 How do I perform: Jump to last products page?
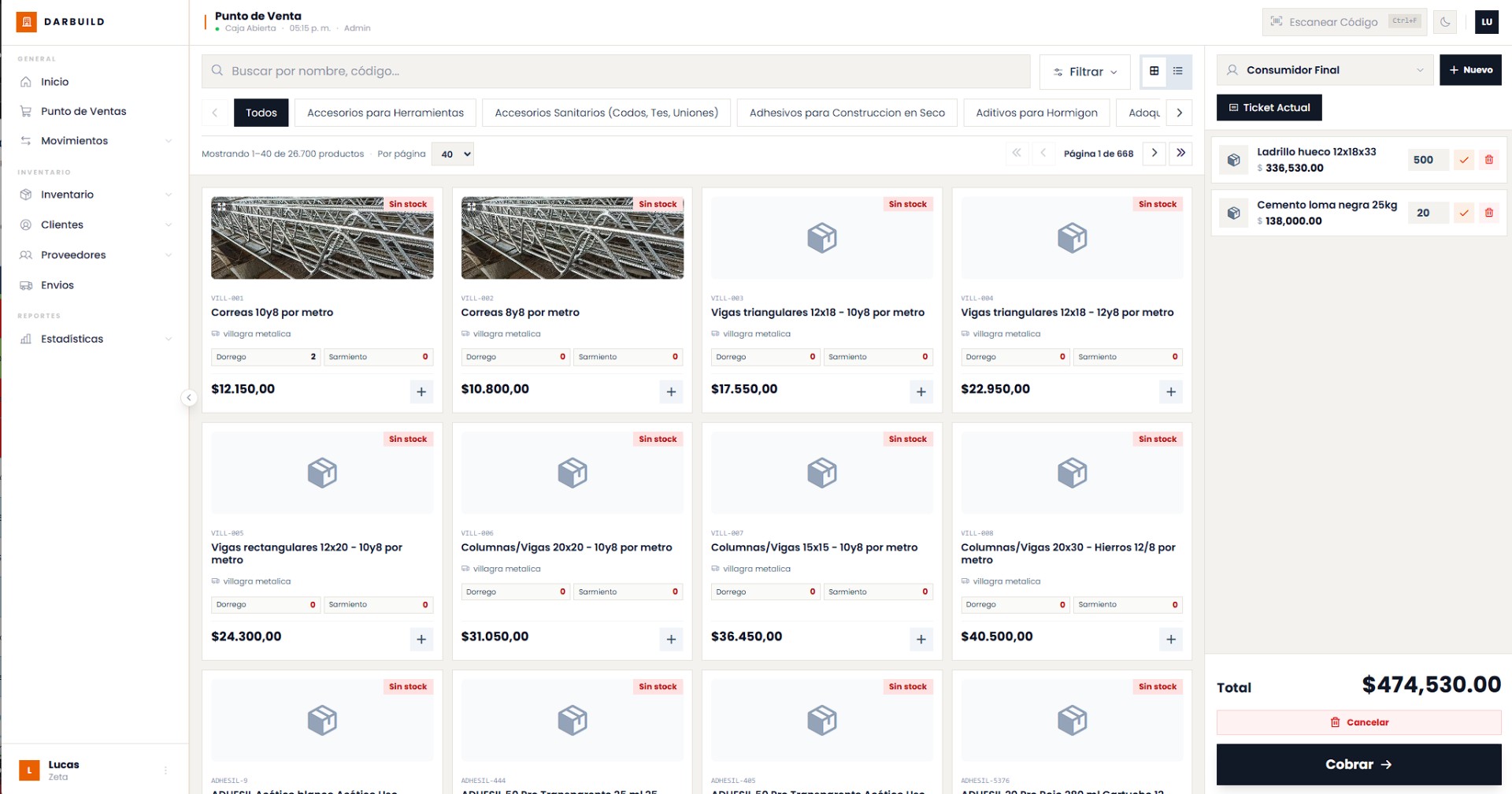pos(1181,153)
